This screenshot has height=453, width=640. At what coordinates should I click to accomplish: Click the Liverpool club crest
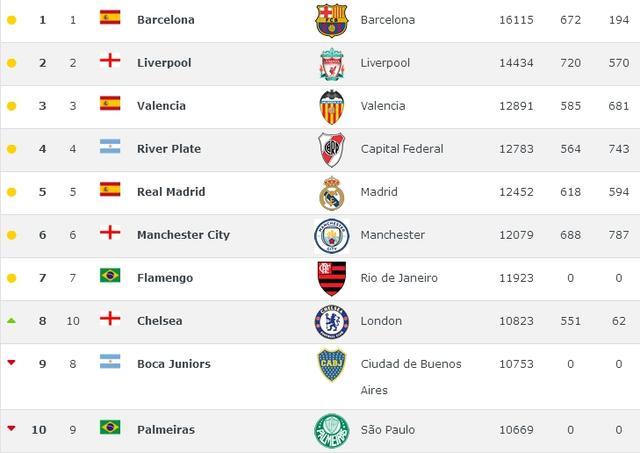tap(332, 64)
